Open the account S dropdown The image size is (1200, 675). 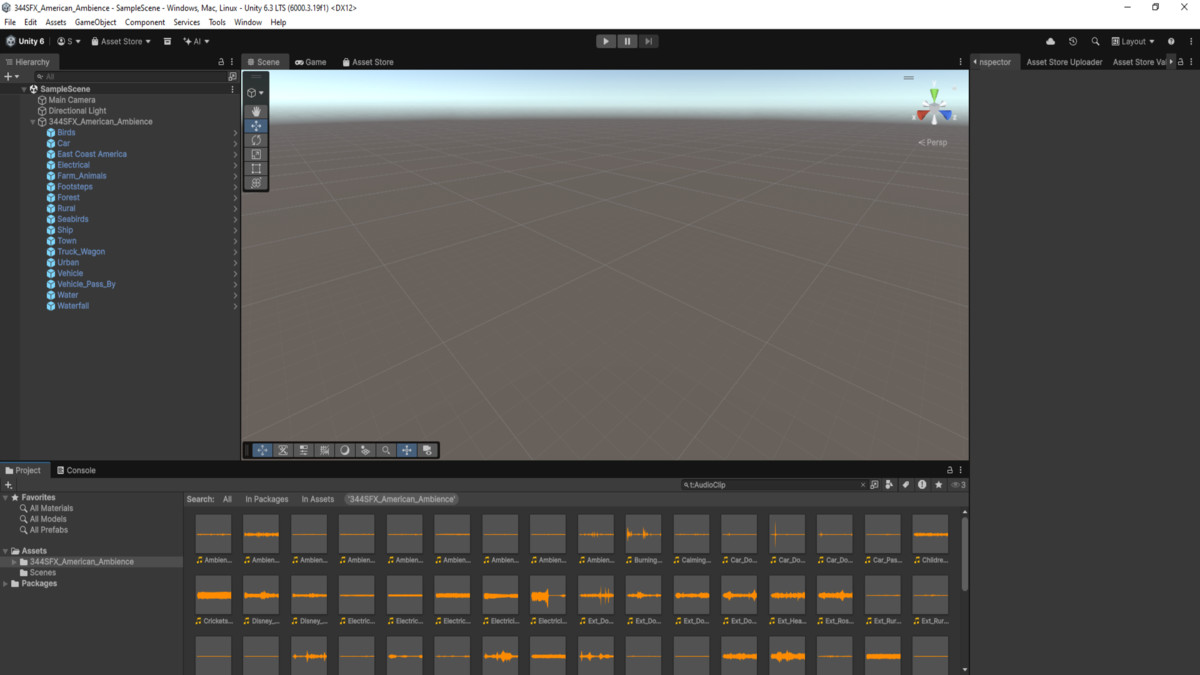click(69, 42)
